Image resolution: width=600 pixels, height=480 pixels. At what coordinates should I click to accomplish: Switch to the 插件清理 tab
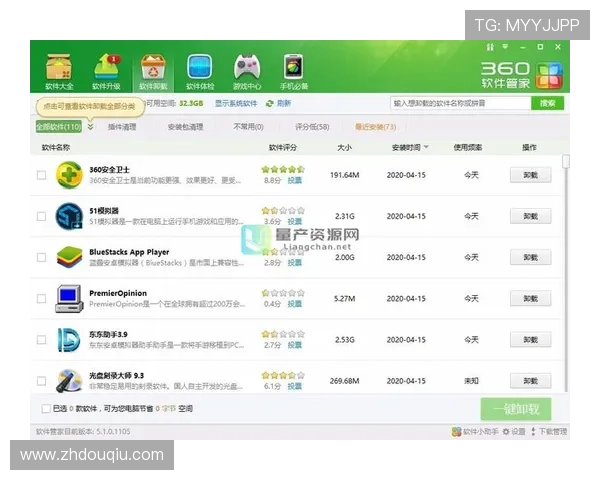tap(122, 127)
